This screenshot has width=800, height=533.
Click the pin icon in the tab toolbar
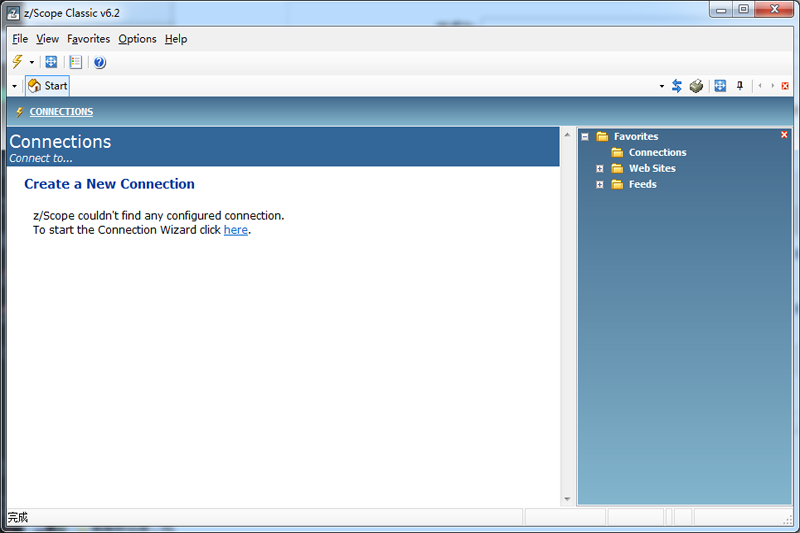click(740, 86)
